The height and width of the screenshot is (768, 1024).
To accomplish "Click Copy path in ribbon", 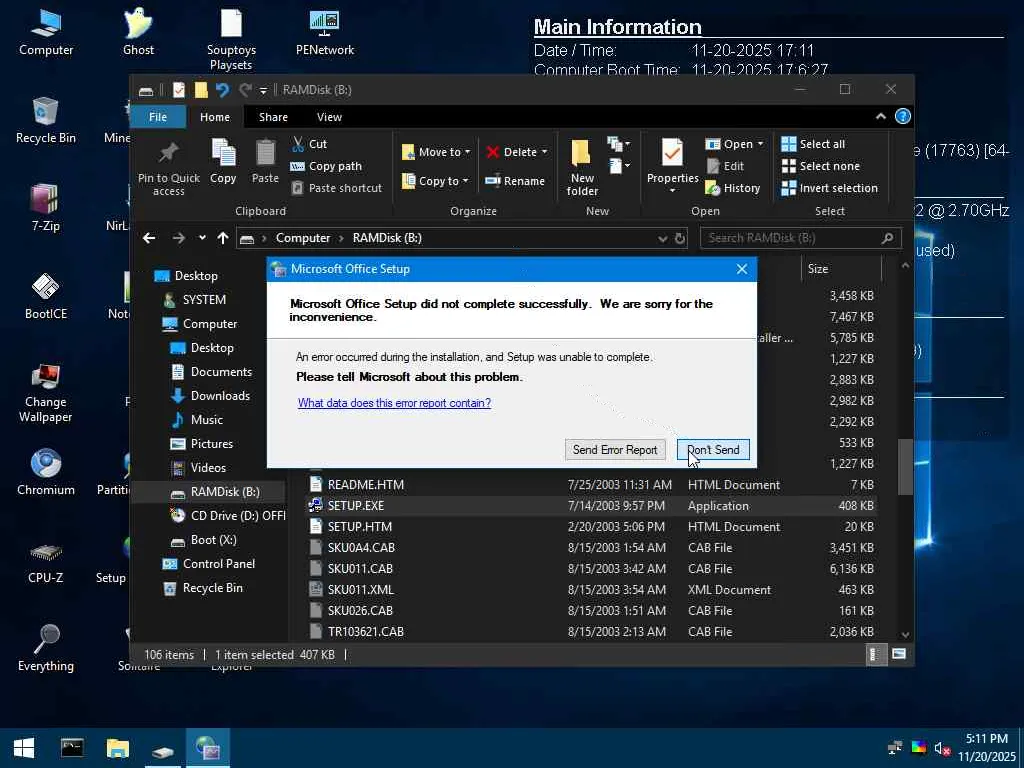I will (x=326, y=166).
